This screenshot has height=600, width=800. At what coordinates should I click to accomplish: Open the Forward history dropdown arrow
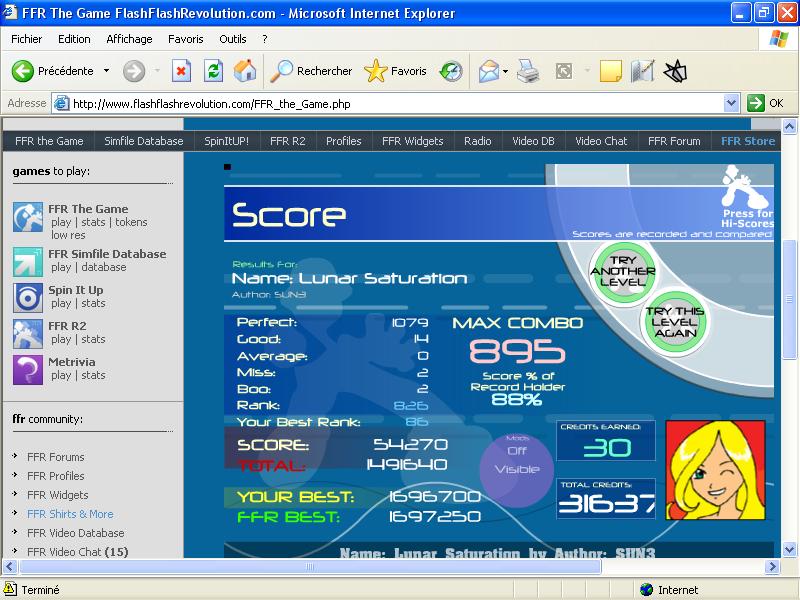coord(157,71)
